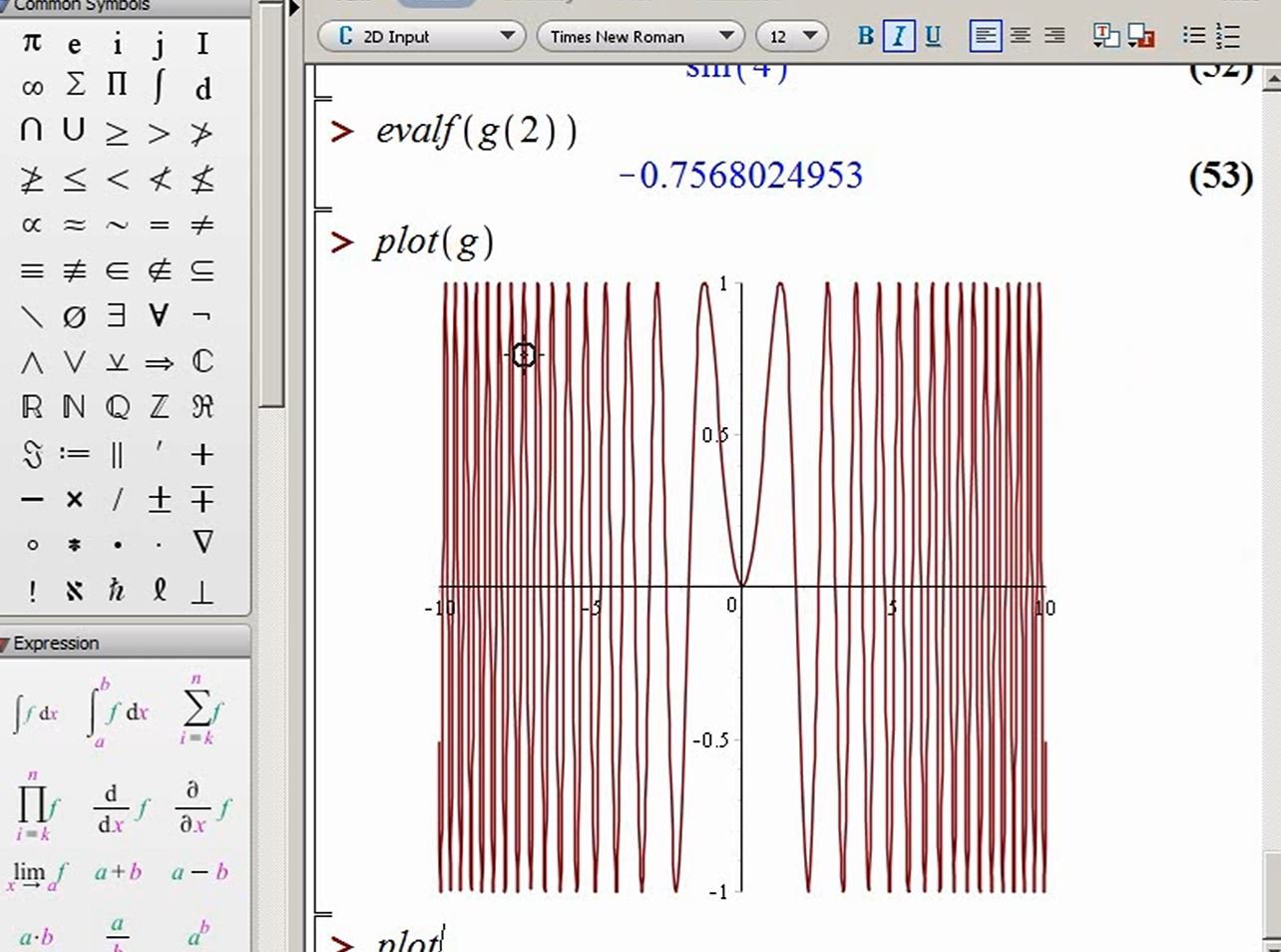Screen dimensions: 1281x952
Task: Insert the d/dx derivative template
Action: [121, 809]
